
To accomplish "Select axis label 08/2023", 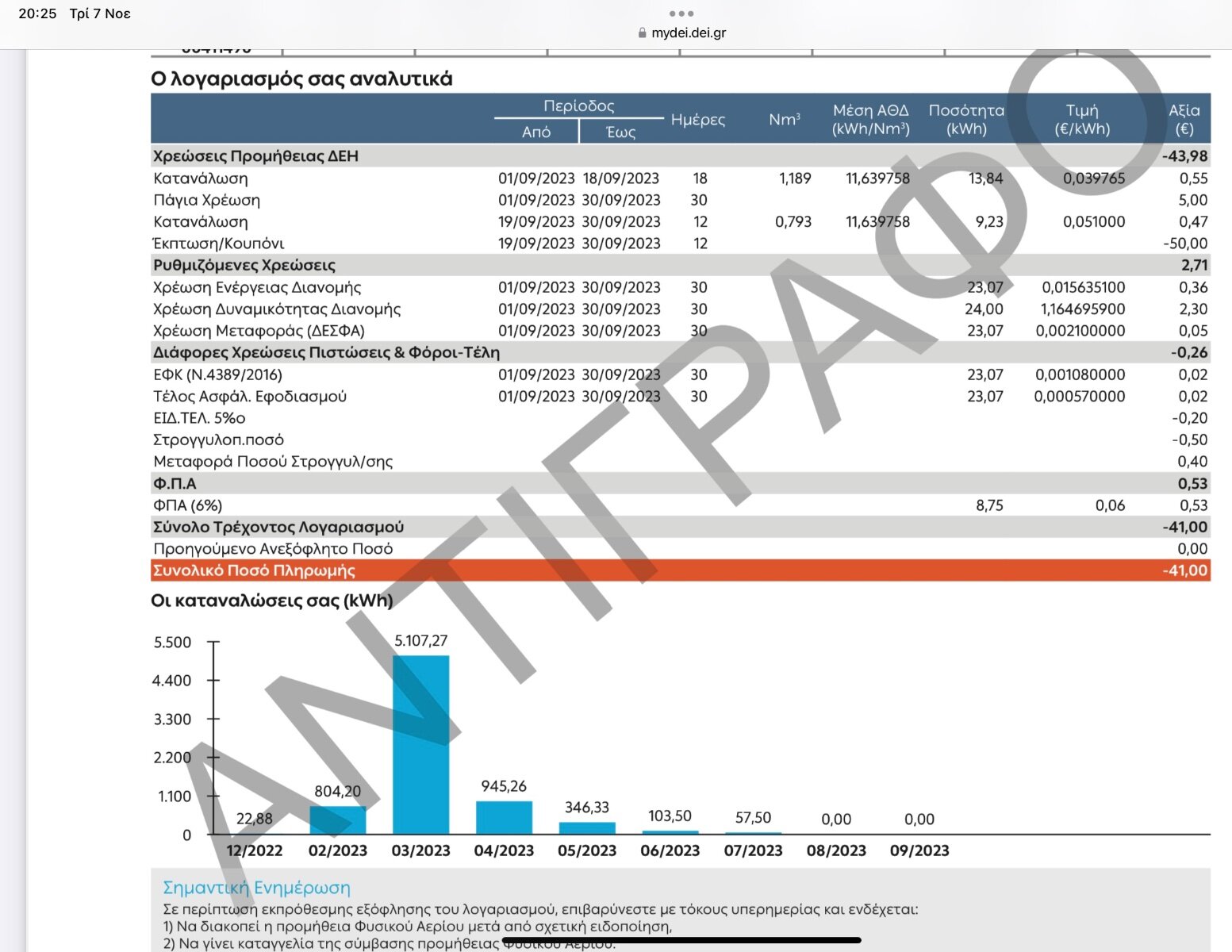I will coord(836,851).
